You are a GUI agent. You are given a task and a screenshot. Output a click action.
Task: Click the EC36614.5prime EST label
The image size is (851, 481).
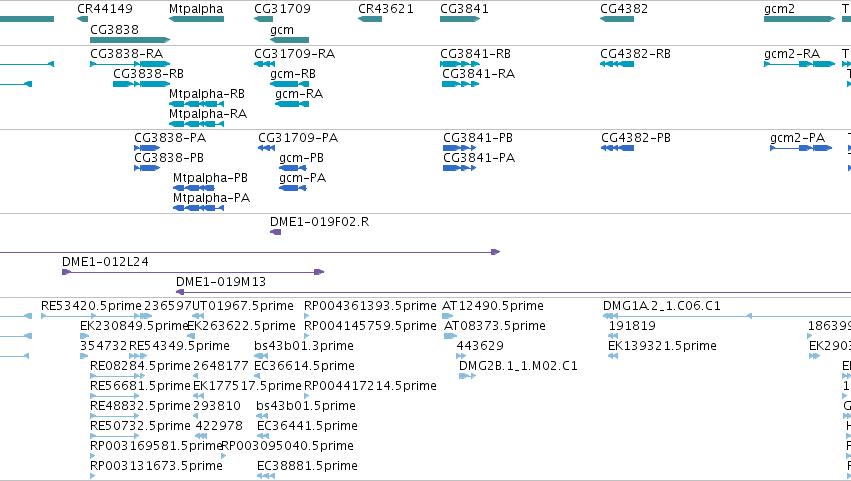point(304,366)
